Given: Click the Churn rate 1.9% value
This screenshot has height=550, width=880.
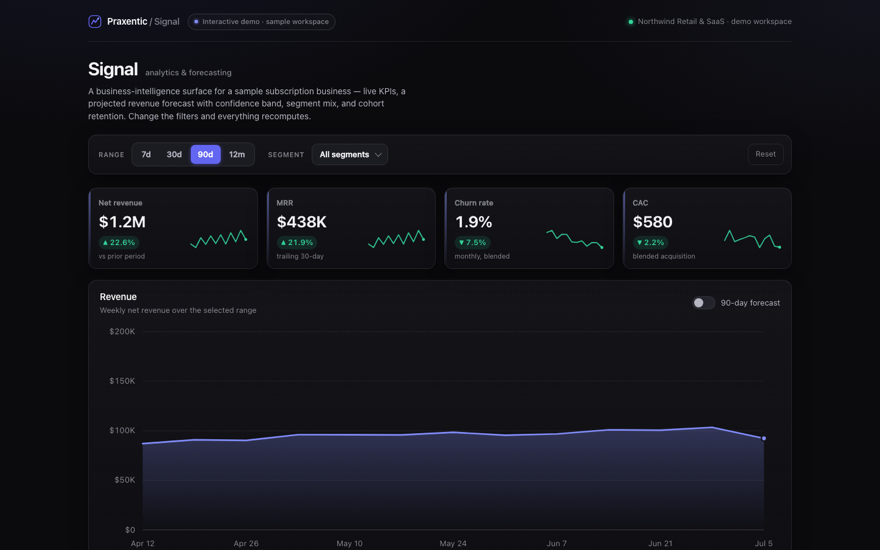Looking at the screenshot, I should coord(474,222).
